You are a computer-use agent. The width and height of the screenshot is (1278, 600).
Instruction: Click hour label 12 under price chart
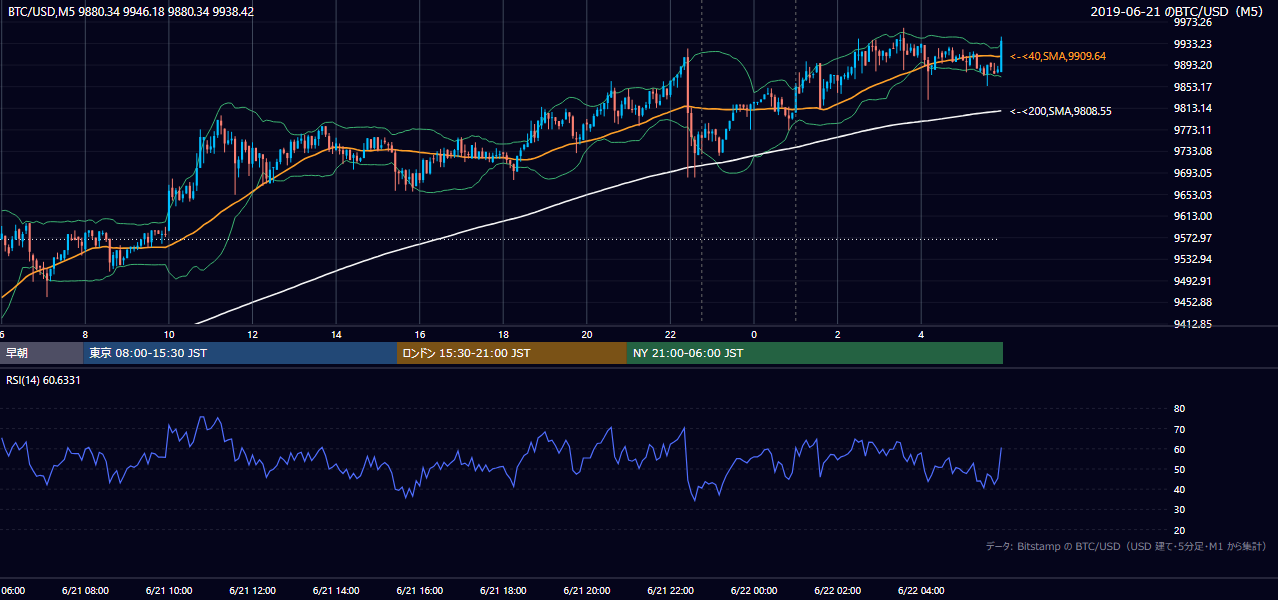[253, 334]
